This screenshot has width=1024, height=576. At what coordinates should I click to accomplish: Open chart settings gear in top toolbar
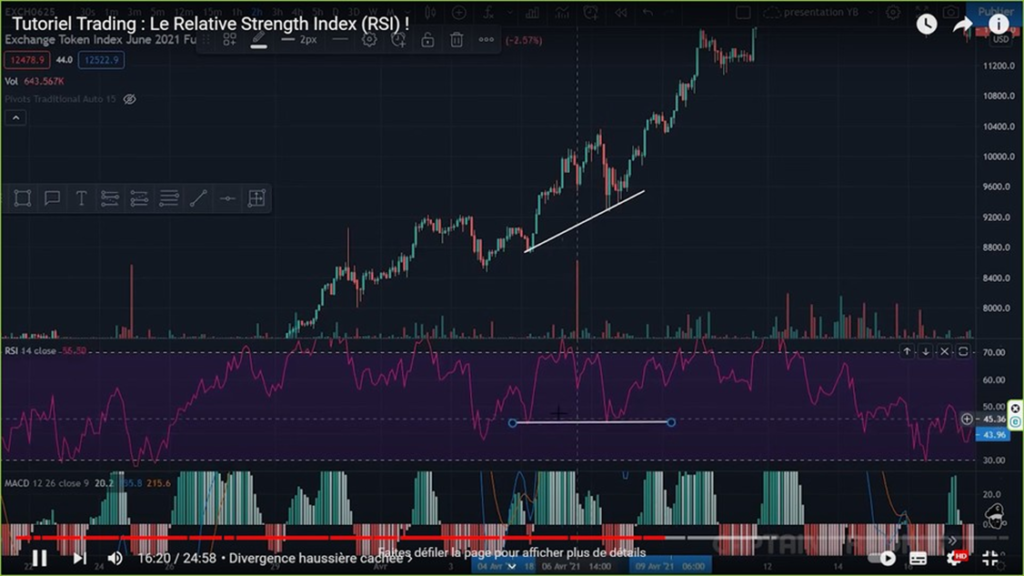coord(893,12)
